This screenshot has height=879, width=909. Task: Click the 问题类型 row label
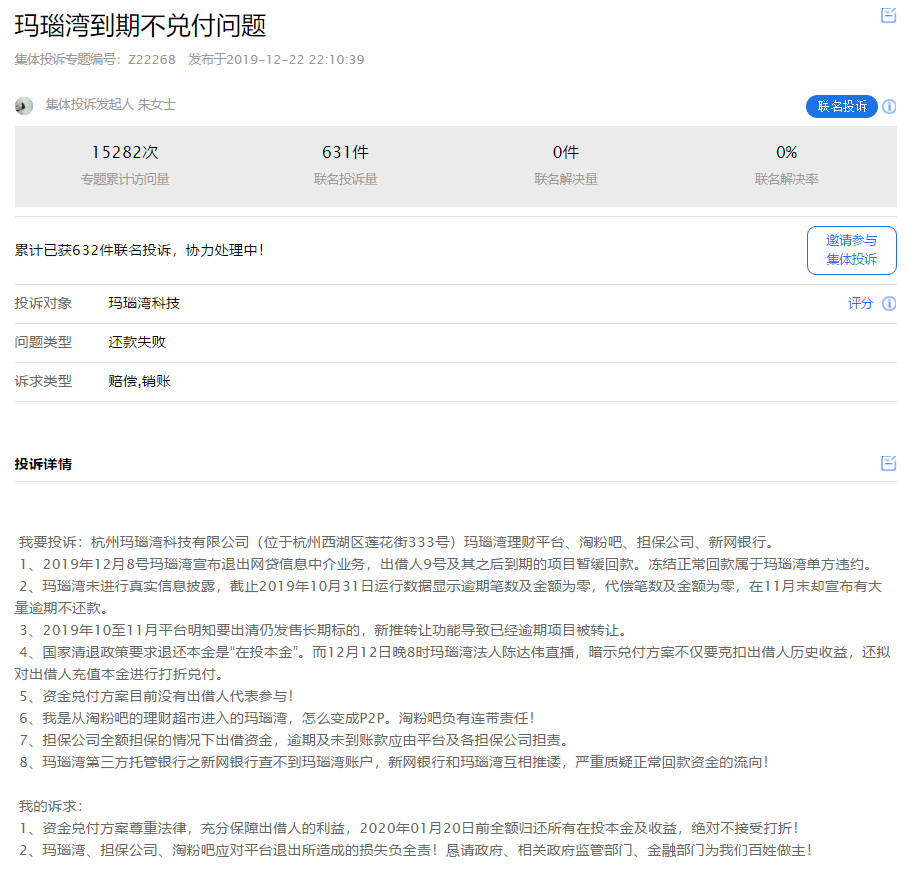click(x=43, y=342)
